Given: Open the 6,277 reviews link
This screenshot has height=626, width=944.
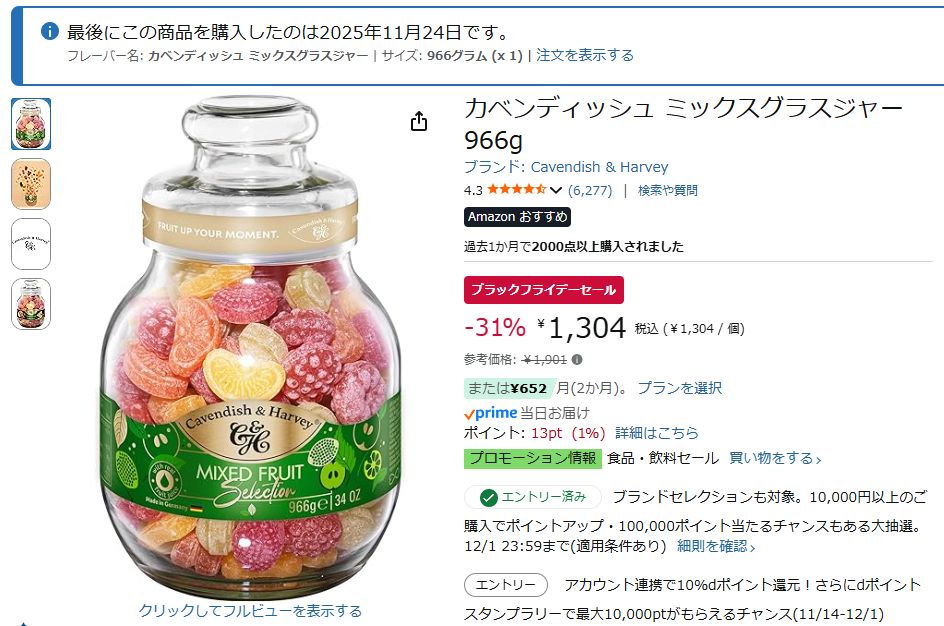Looking at the screenshot, I should [x=590, y=190].
